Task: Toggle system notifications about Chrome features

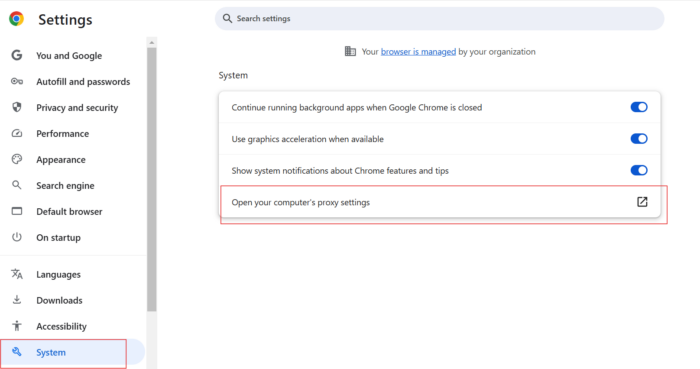Action: point(639,170)
